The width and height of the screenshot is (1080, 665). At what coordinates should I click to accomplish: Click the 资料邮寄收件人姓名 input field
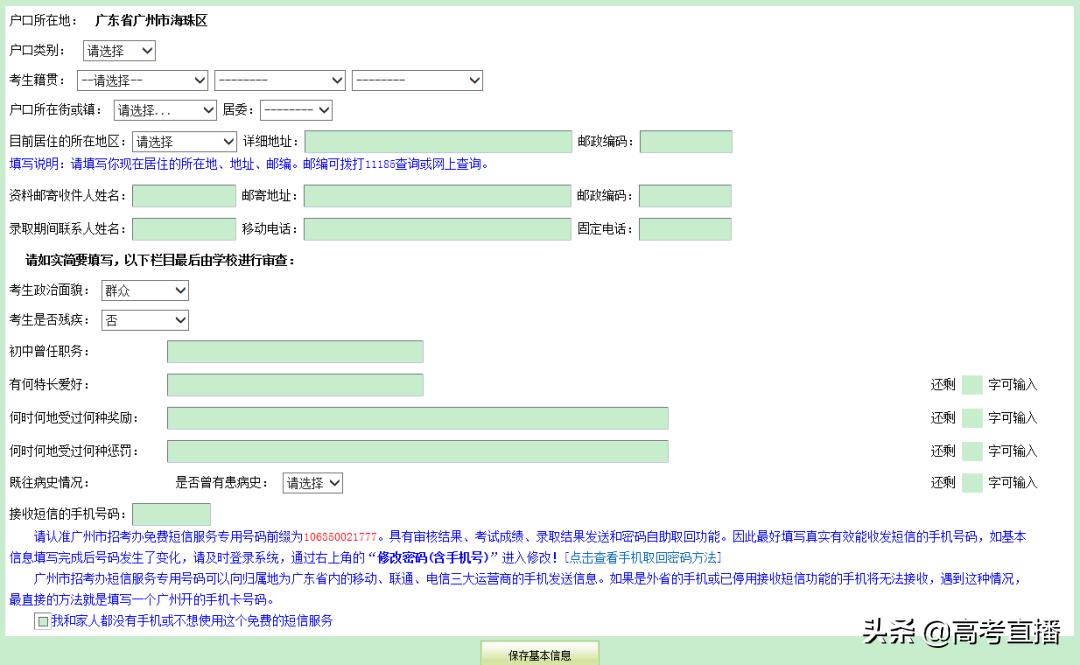[x=183, y=196]
